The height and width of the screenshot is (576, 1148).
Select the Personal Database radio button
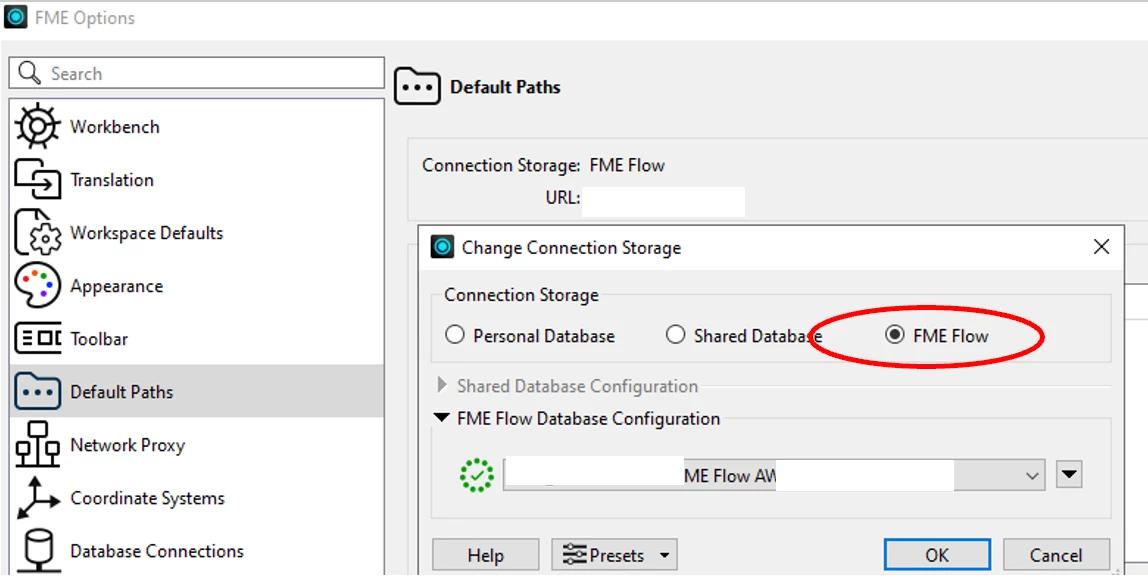click(455, 336)
